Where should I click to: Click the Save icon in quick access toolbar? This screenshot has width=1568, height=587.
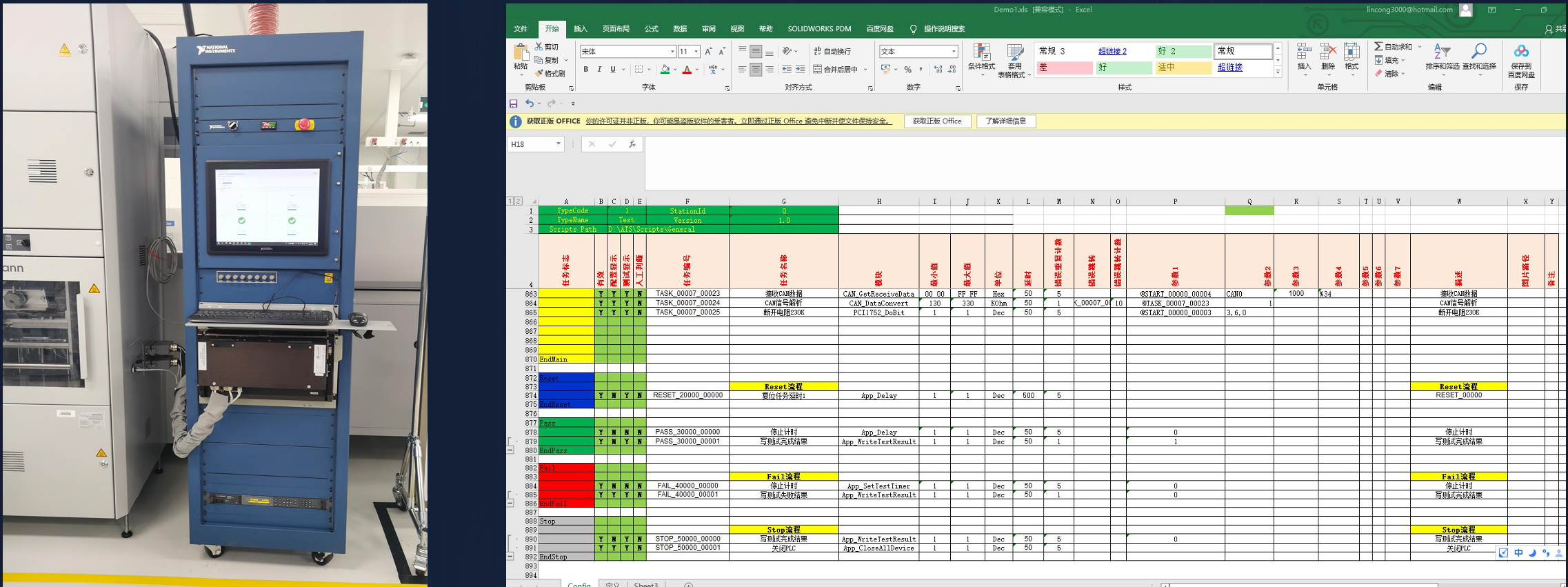pyautogui.click(x=513, y=103)
